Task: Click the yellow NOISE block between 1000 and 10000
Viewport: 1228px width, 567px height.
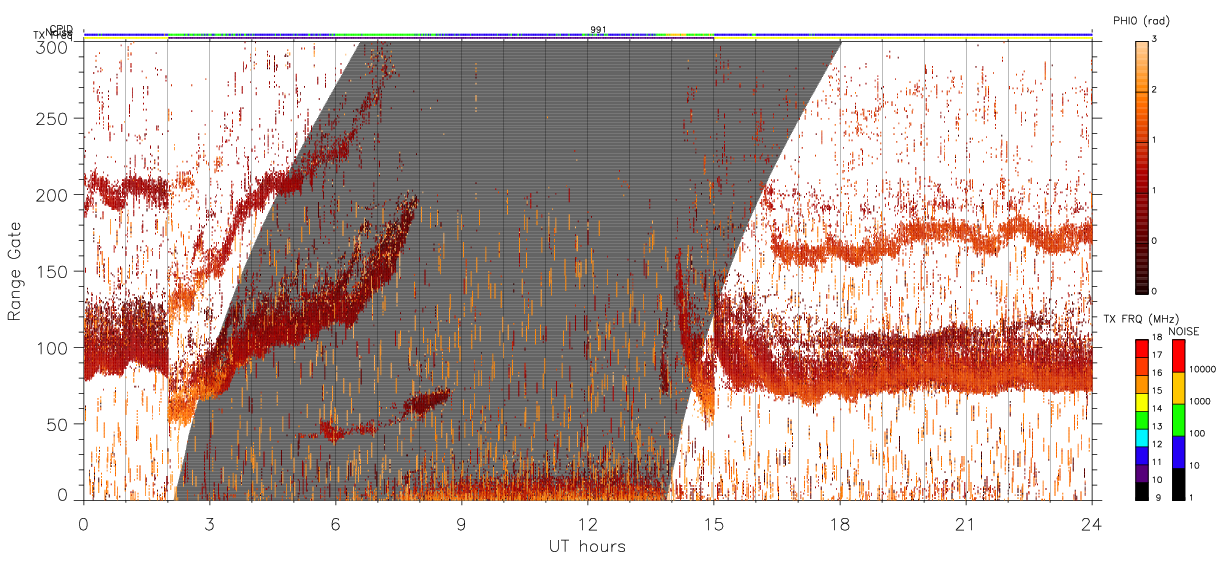Action: tap(1177, 388)
